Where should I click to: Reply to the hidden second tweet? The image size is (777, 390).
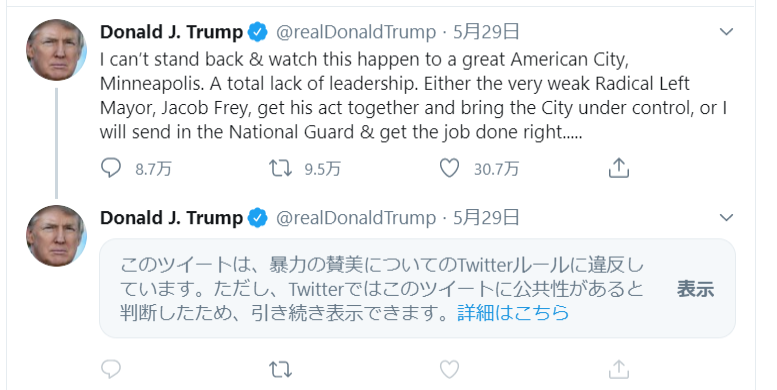point(111,369)
